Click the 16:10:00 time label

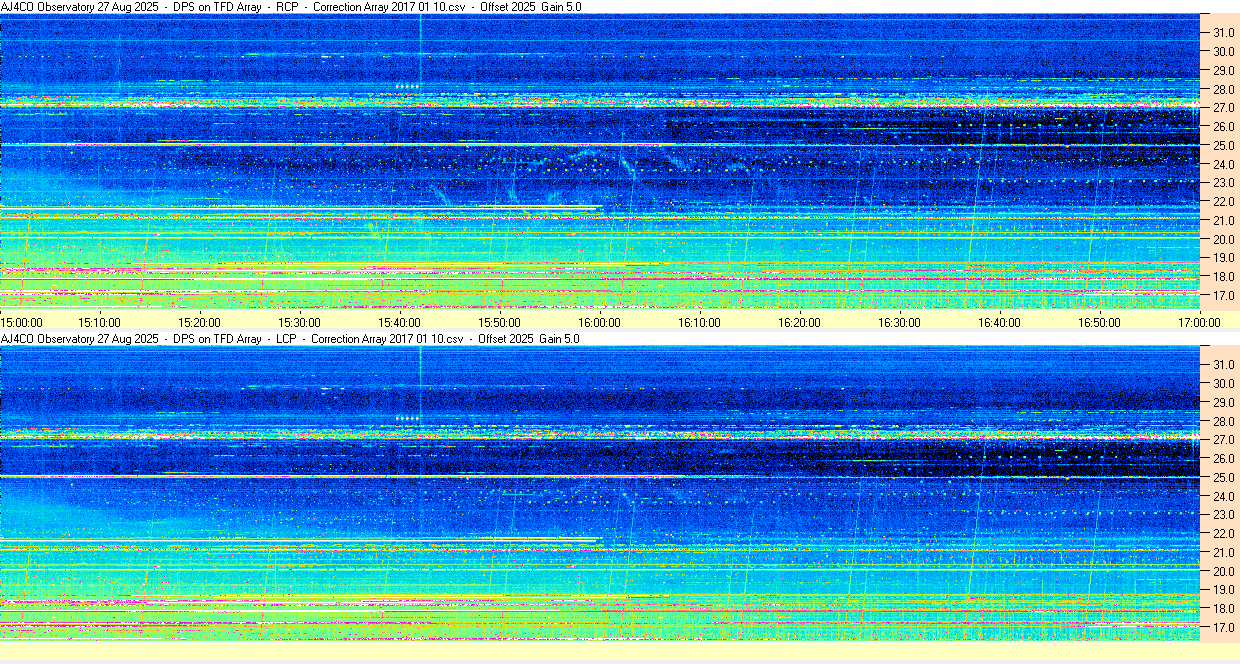point(700,322)
